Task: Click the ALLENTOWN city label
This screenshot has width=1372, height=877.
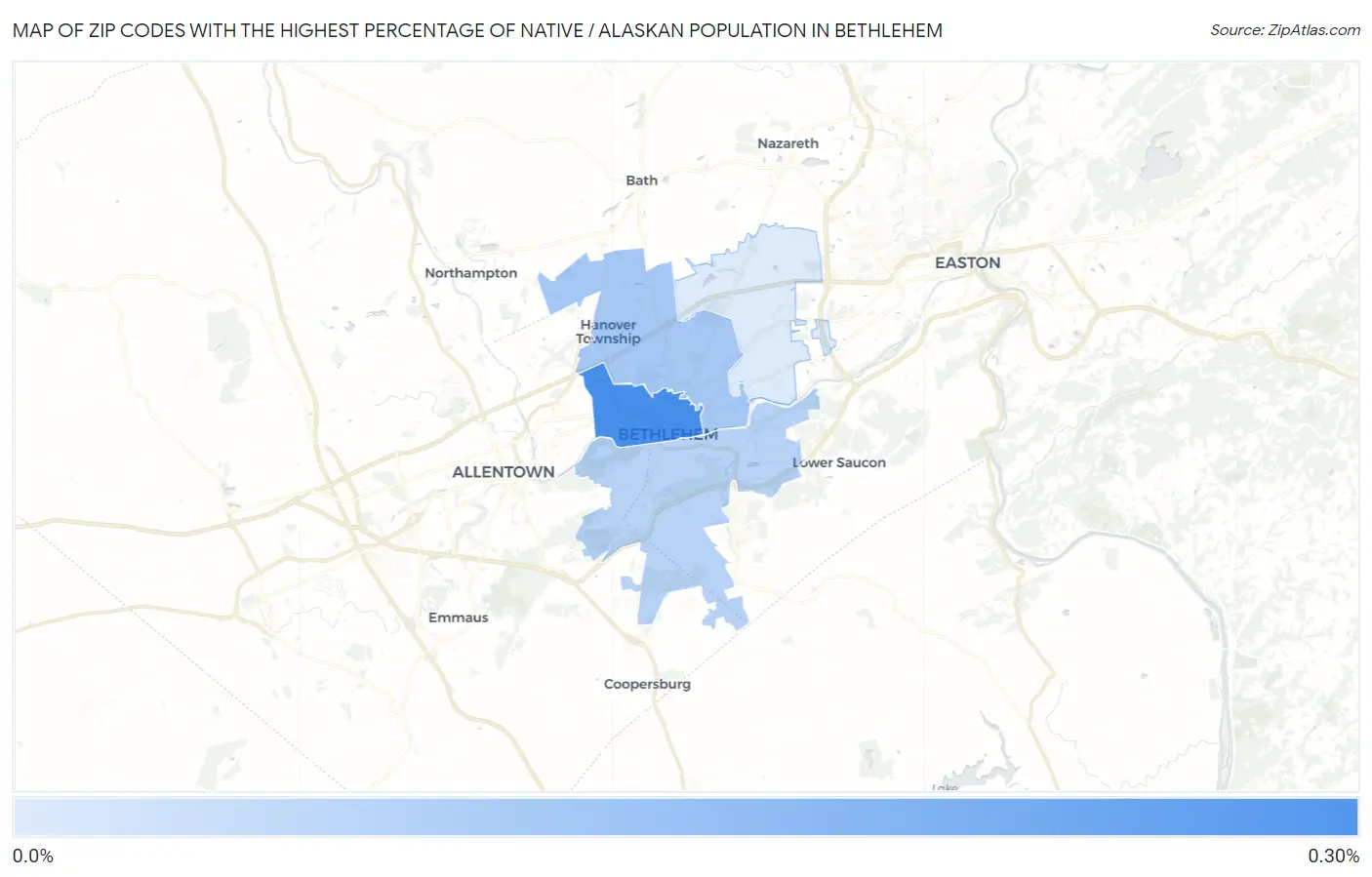Action: click(504, 472)
